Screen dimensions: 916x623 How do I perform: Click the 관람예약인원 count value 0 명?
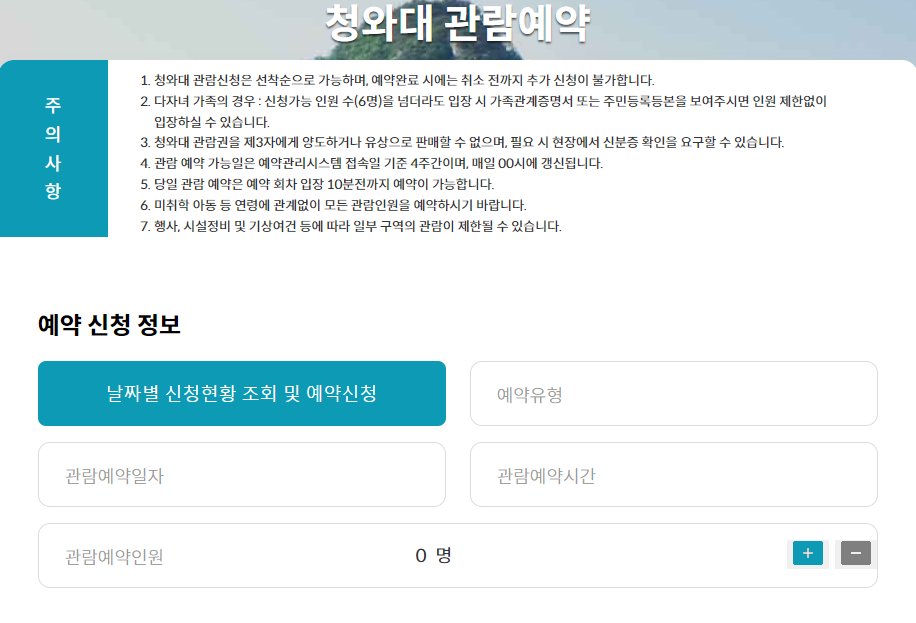(433, 555)
